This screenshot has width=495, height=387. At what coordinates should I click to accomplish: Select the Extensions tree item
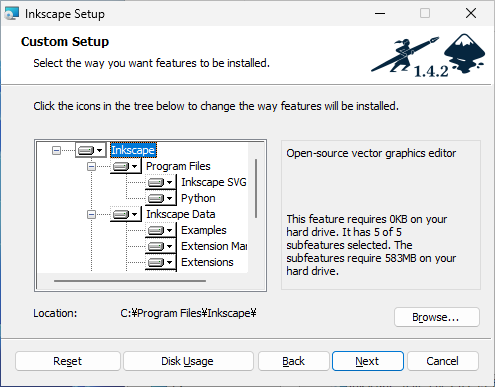[207, 262]
